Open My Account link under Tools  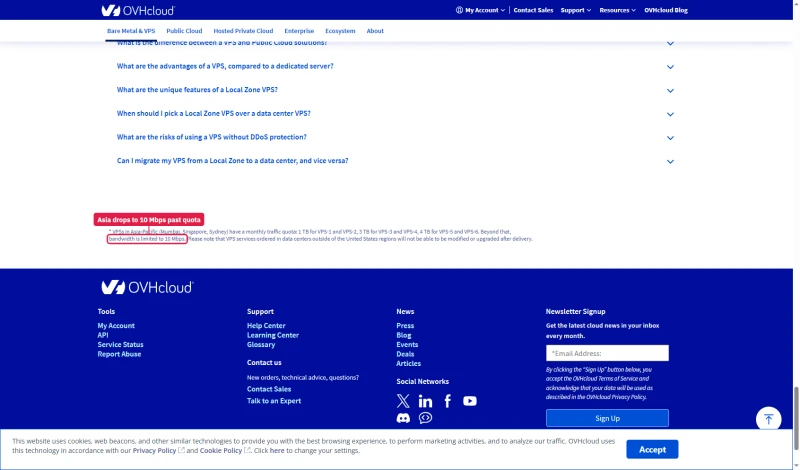tap(116, 326)
